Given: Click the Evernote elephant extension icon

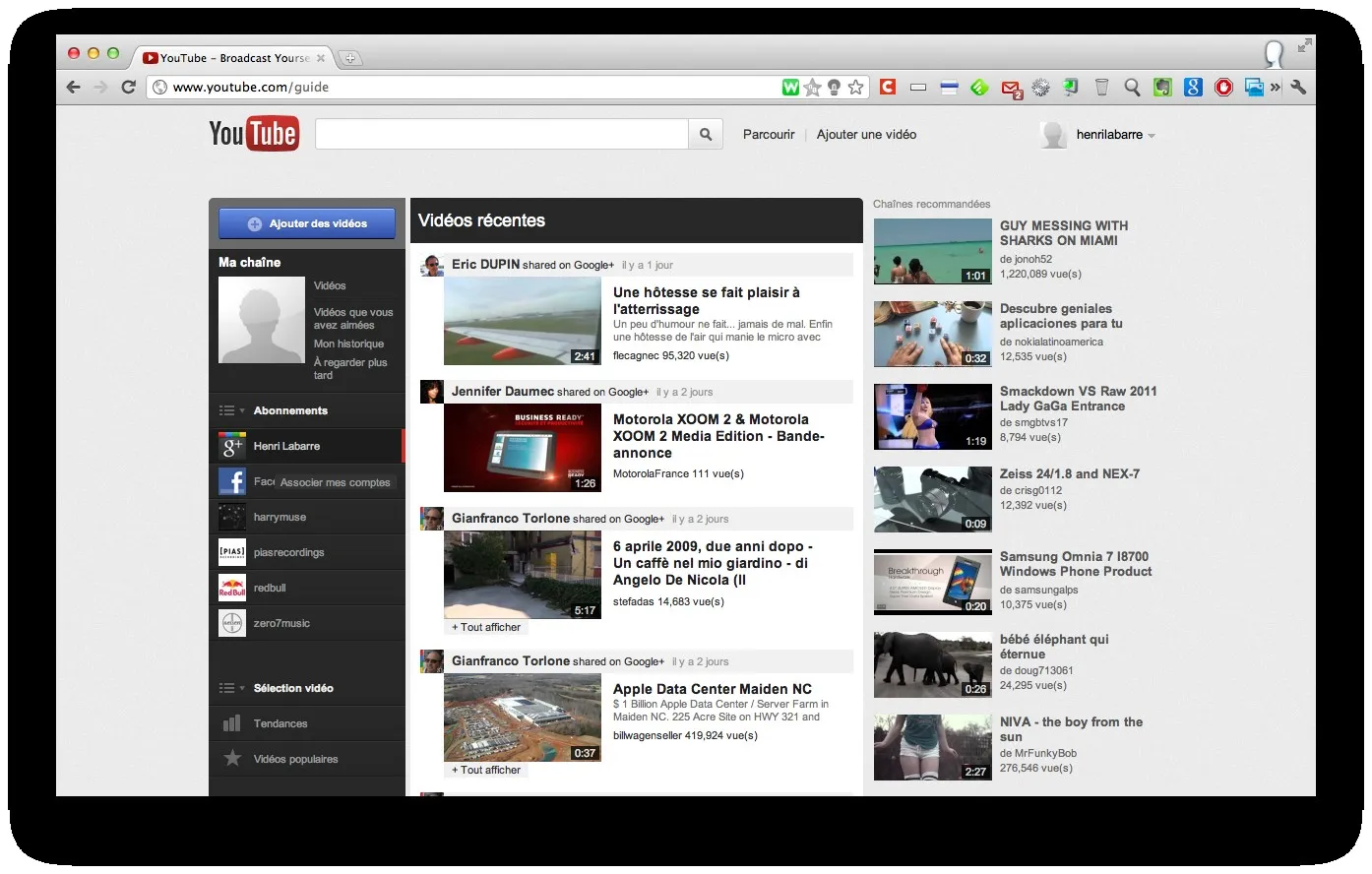Looking at the screenshot, I should pos(1162,88).
